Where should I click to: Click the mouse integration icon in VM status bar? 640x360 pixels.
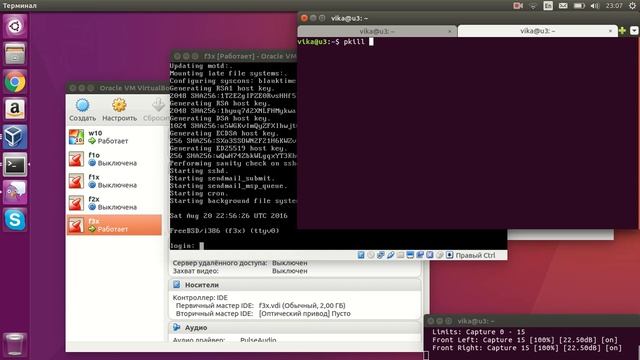coord(440,255)
